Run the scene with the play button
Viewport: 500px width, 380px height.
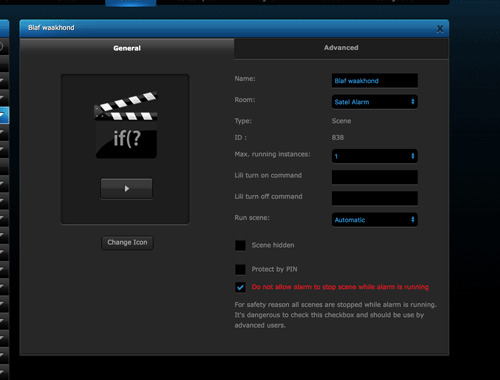127,188
